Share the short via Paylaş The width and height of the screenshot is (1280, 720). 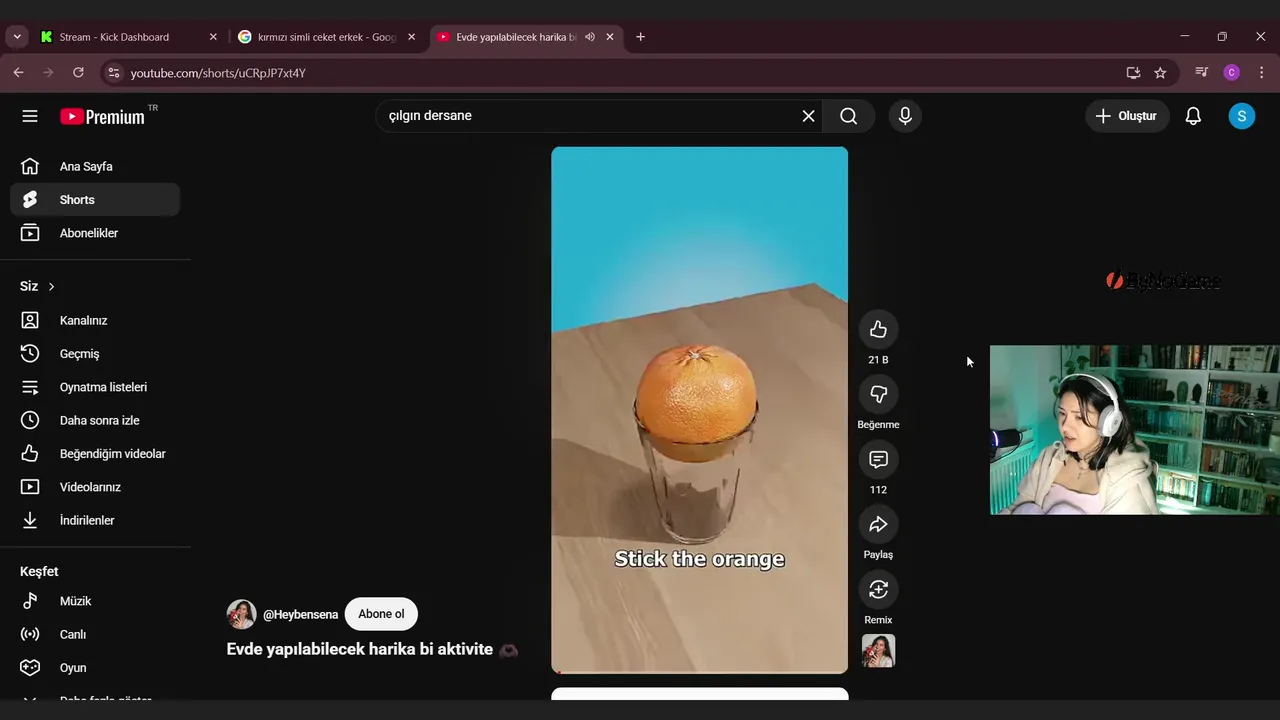click(x=878, y=524)
